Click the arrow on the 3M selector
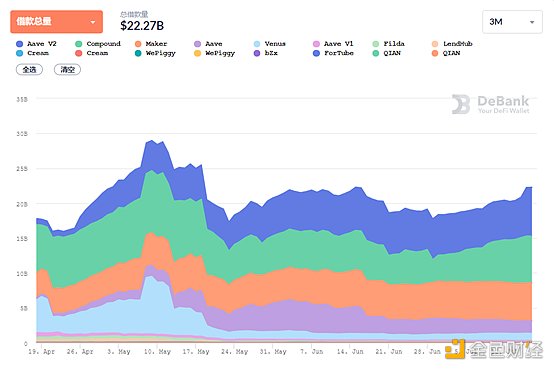 532,22
